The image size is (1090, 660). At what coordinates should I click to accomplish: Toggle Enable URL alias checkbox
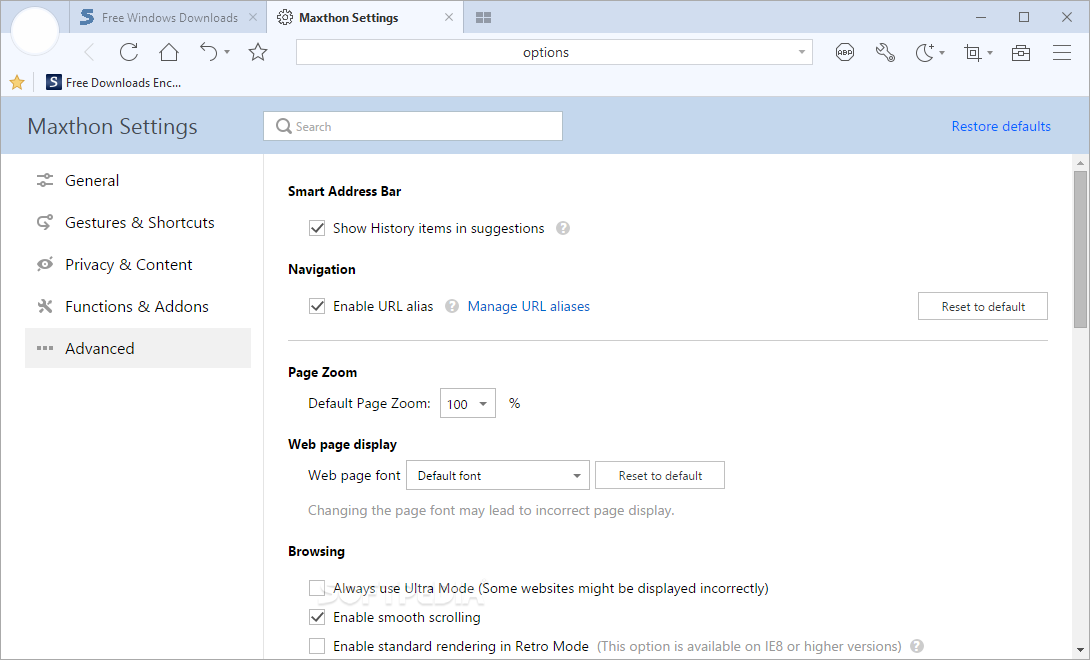(317, 306)
